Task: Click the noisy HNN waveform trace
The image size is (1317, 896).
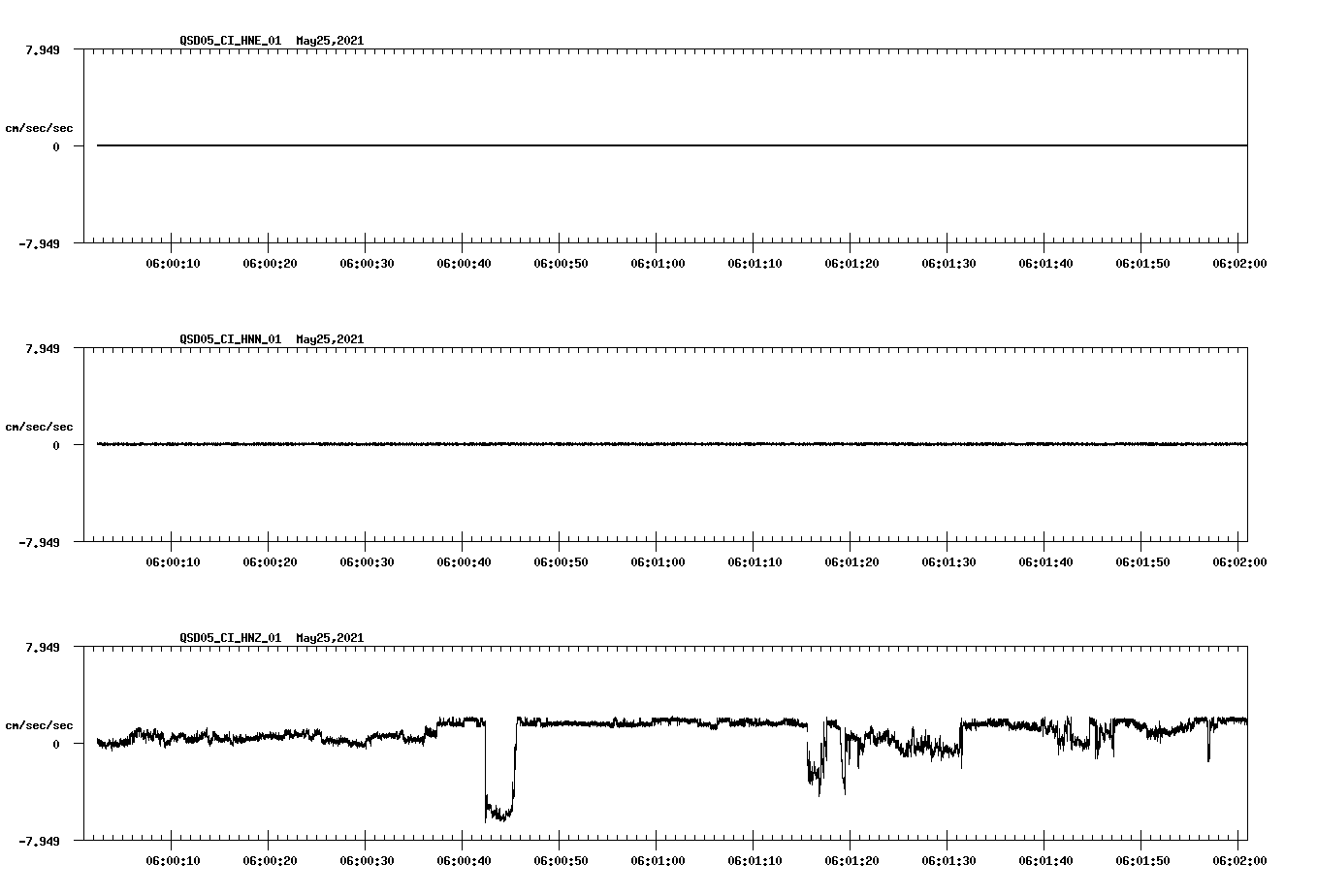Action: [582, 445]
